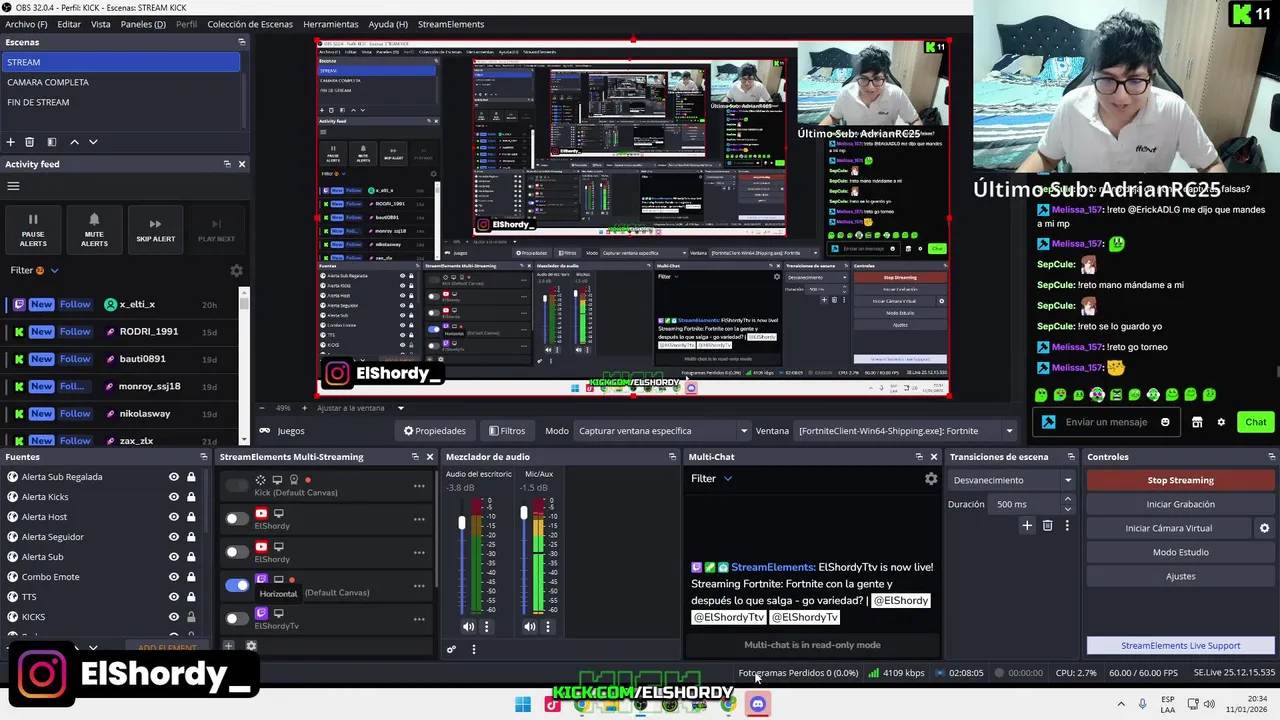Image resolution: width=1280 pixels, height=720 pixels.
Task: Open StreamElements Live Support
Action: pyautogui.click(x=1180, y=646)
